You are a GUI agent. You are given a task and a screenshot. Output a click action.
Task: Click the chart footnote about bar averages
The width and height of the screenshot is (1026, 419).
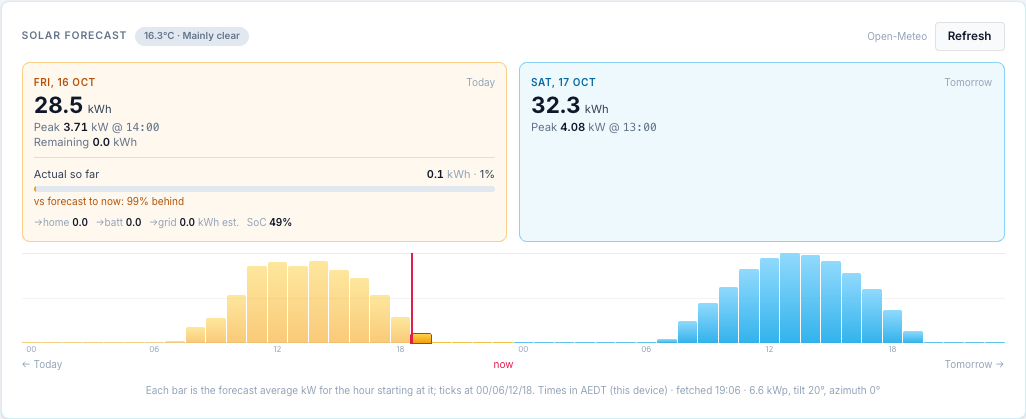click(513, 390)
